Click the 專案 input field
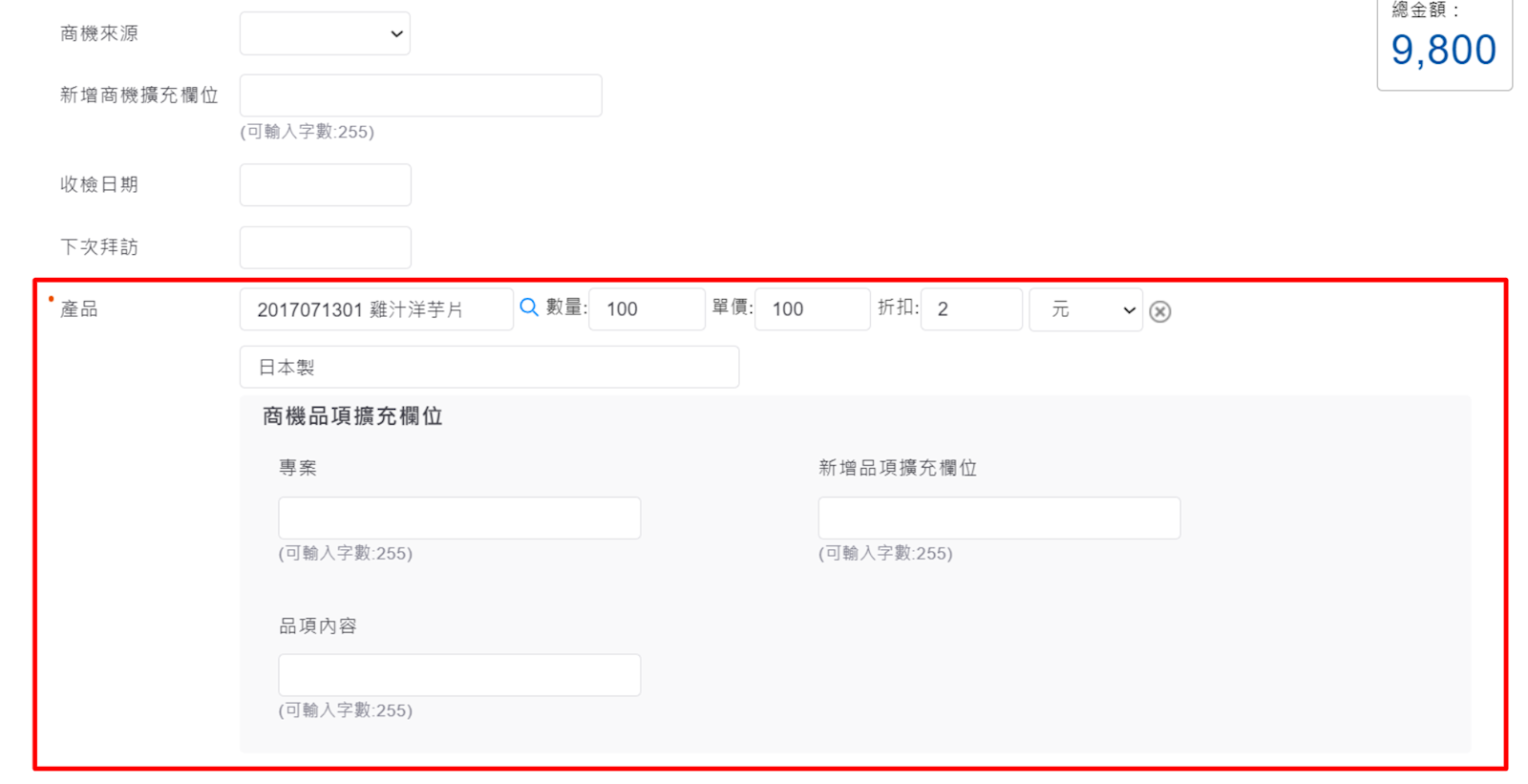Viewport: 1528px width, 784px height. 459,518
